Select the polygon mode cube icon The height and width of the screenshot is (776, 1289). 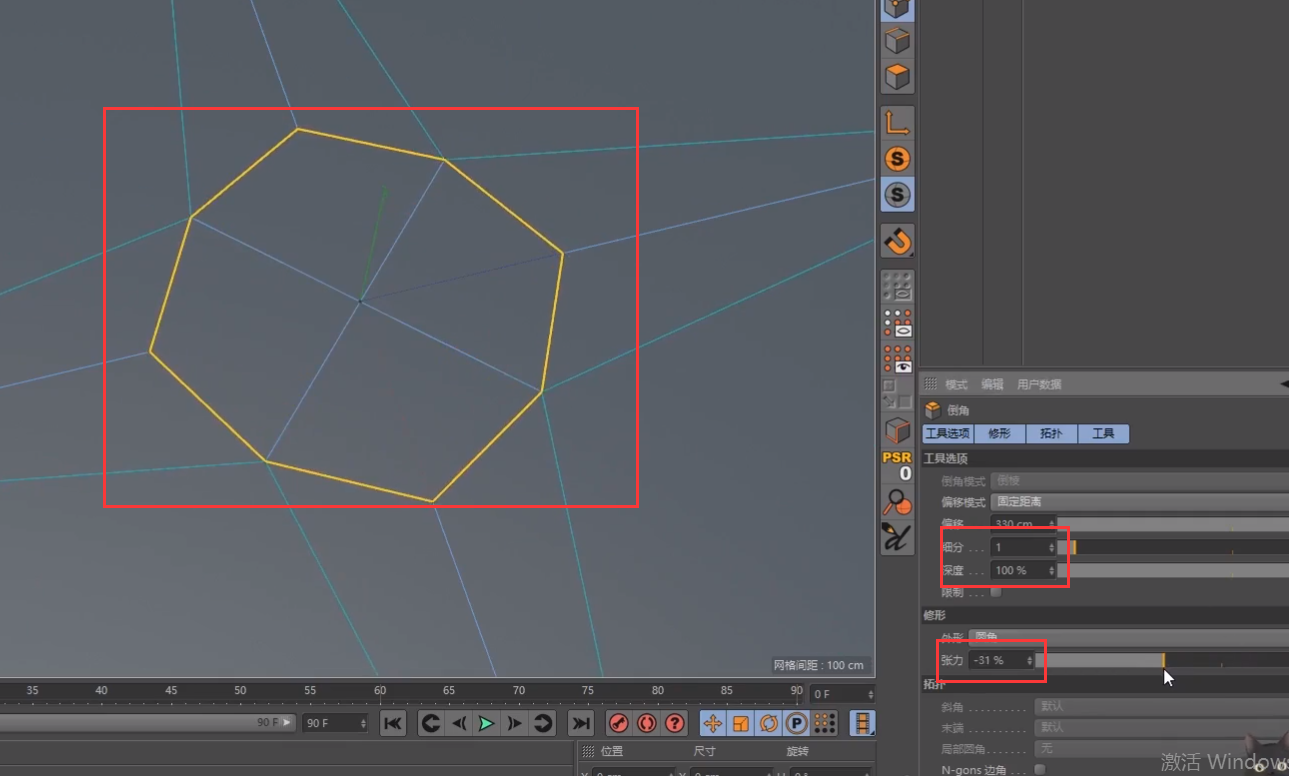[897, 76]
